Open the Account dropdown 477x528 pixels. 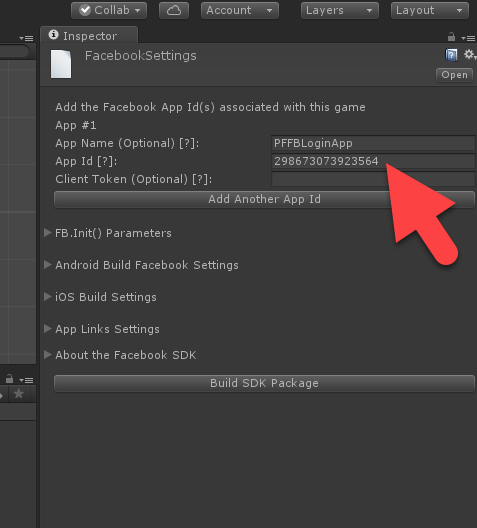(x=240, y=10)
